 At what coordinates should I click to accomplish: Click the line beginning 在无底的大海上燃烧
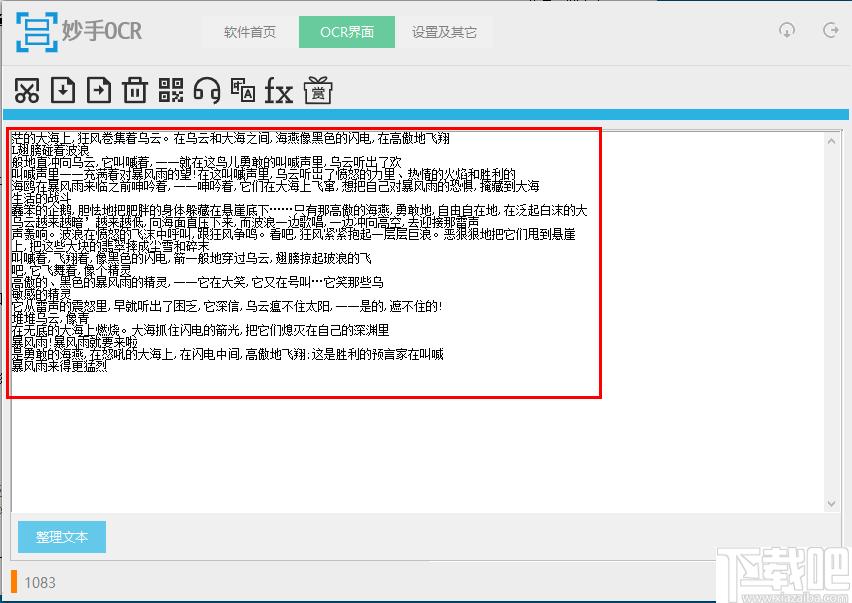tap(200, 330)
